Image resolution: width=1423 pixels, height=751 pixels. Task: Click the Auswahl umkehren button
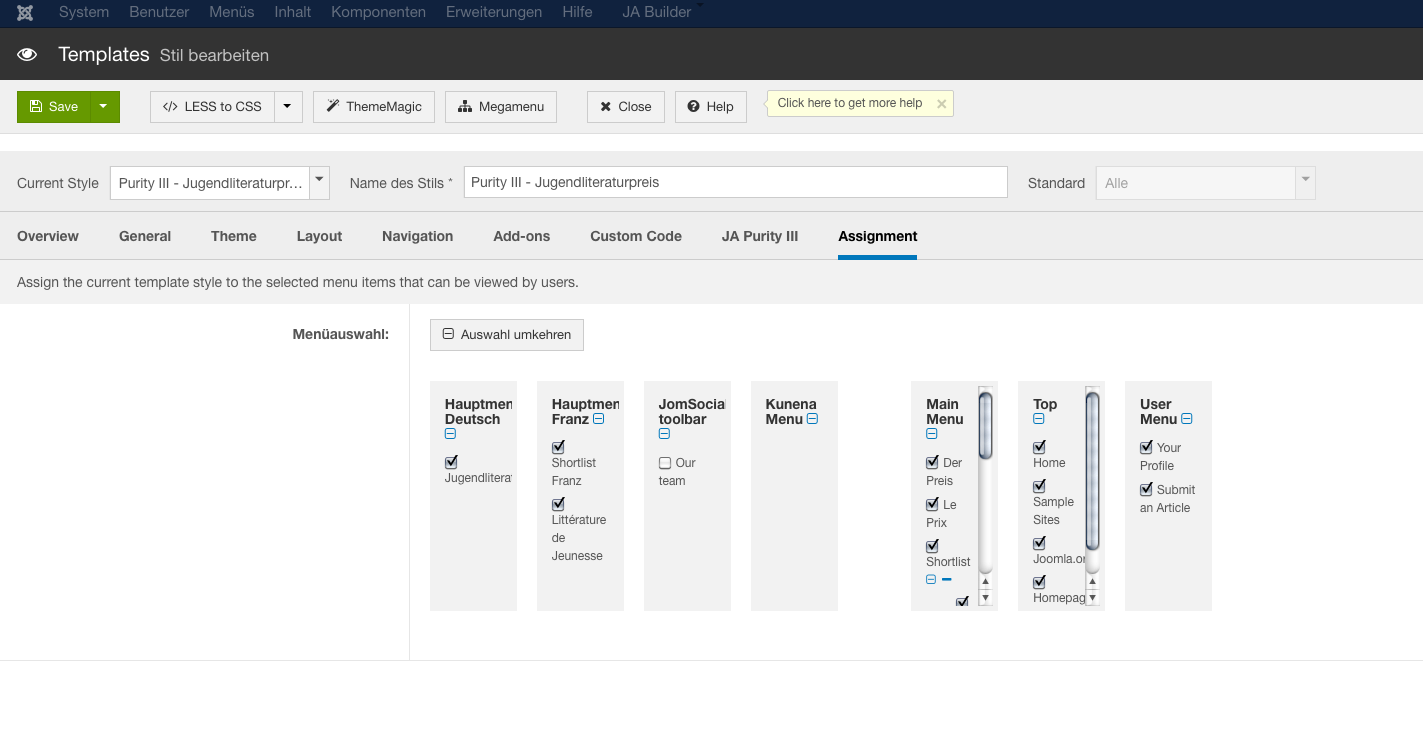506,335
